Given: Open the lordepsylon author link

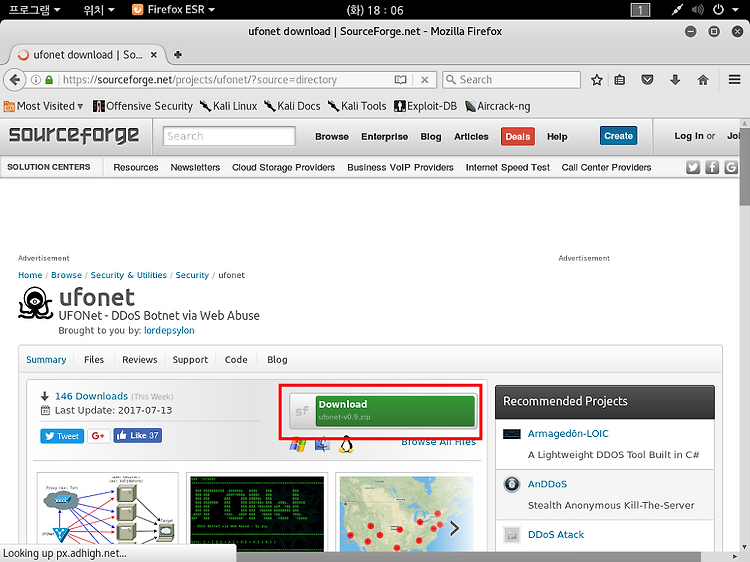Looking at the screenshot, I should (169, 331).
